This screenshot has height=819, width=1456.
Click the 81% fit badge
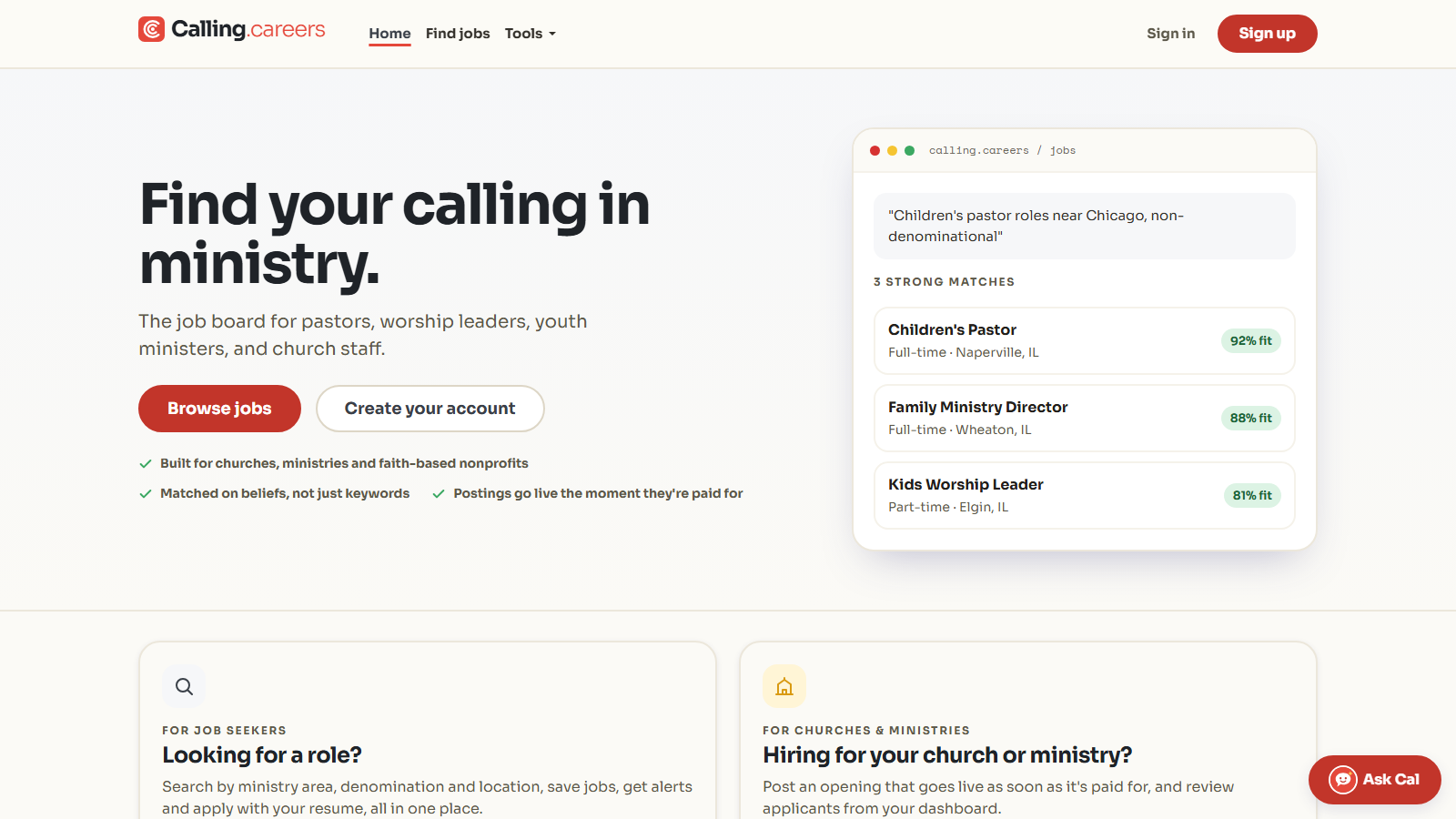[1252, 495]
